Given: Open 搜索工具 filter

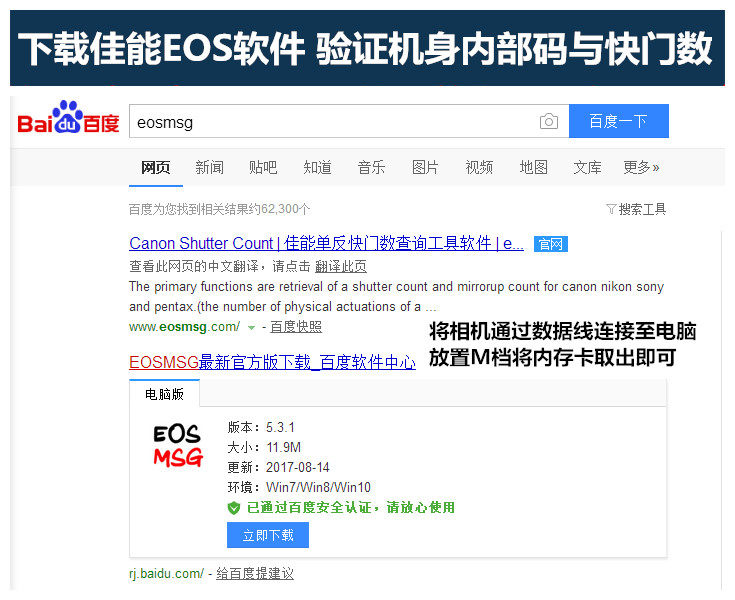Looking at the screenshot, I should (636, 209).
